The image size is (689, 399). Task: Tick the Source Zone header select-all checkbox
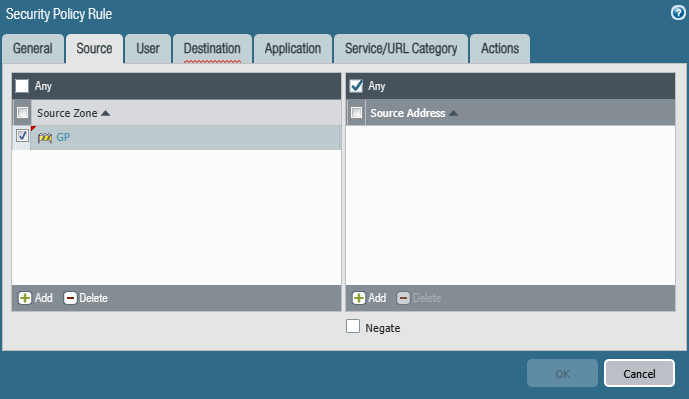22,113
